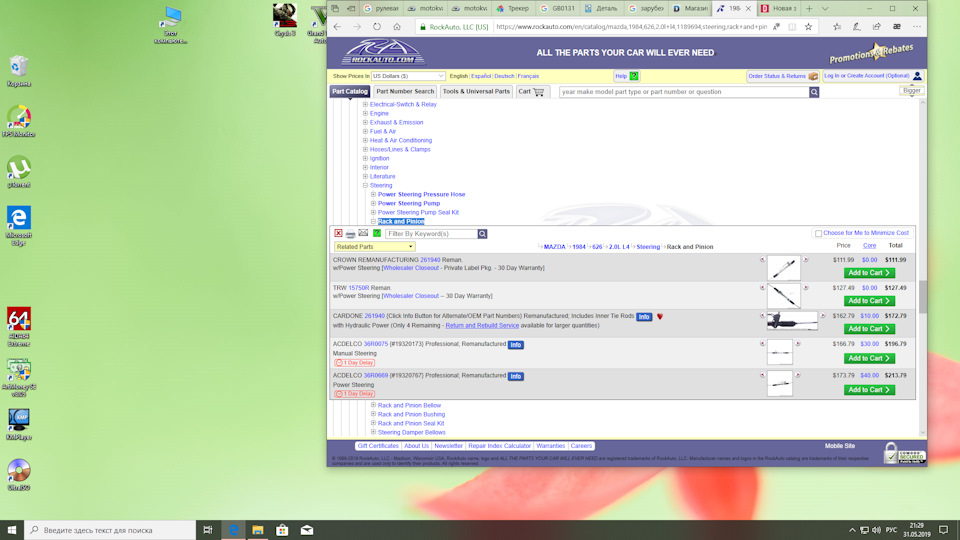Click the Edge add notes pen icon
Viewport: 960px width, 540px height.
point(857,26)
